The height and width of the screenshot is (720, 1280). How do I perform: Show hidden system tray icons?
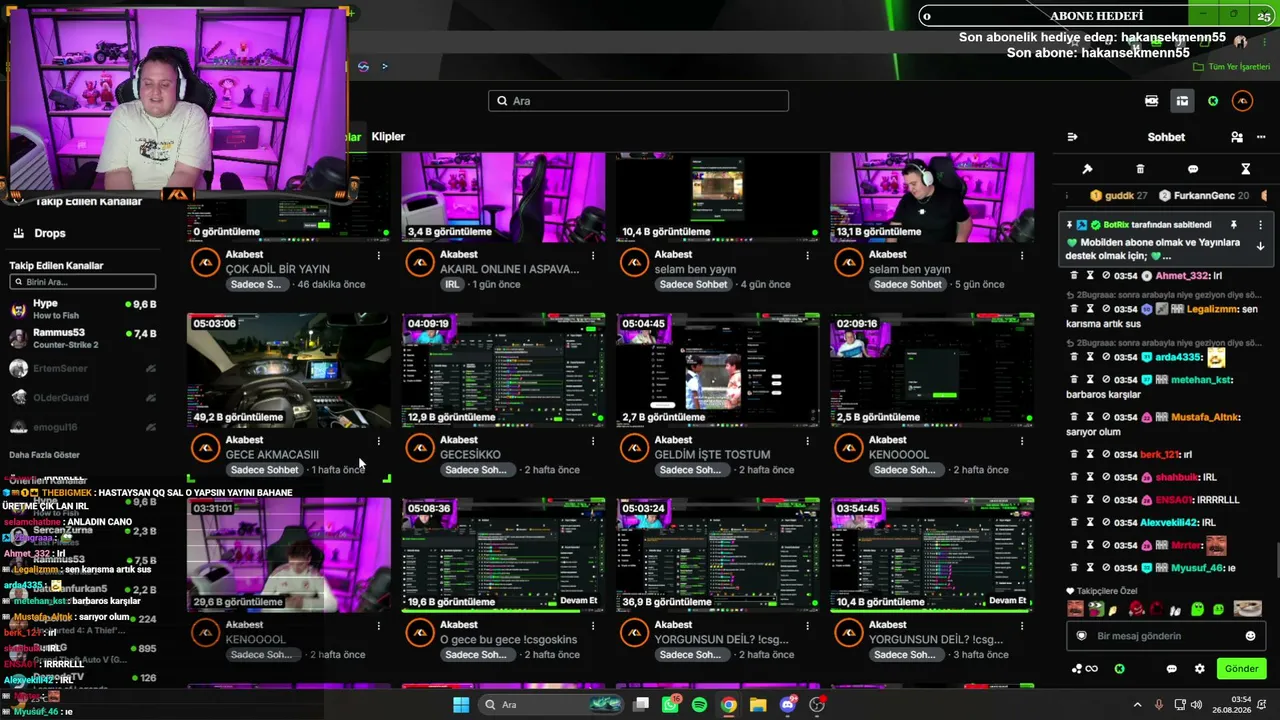(x=1137, y=705)
